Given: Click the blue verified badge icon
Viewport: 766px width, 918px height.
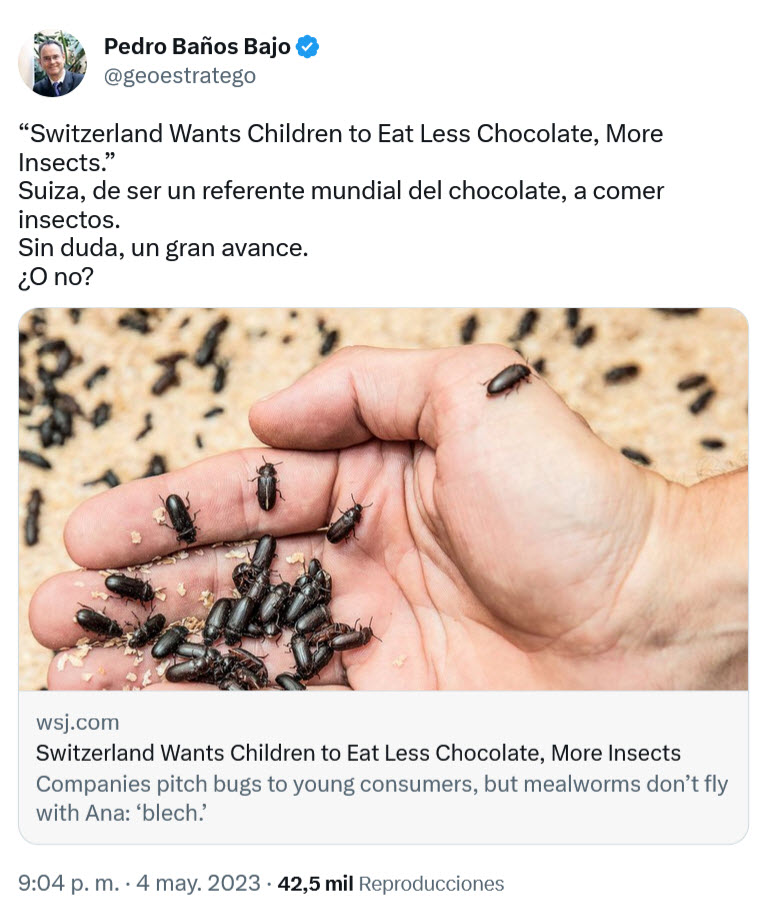Looking at the screenshot, I should point(308,47).
